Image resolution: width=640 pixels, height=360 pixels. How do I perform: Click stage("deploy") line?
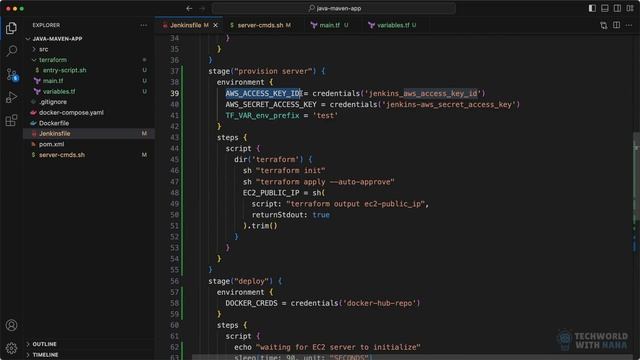coord(245,281)
